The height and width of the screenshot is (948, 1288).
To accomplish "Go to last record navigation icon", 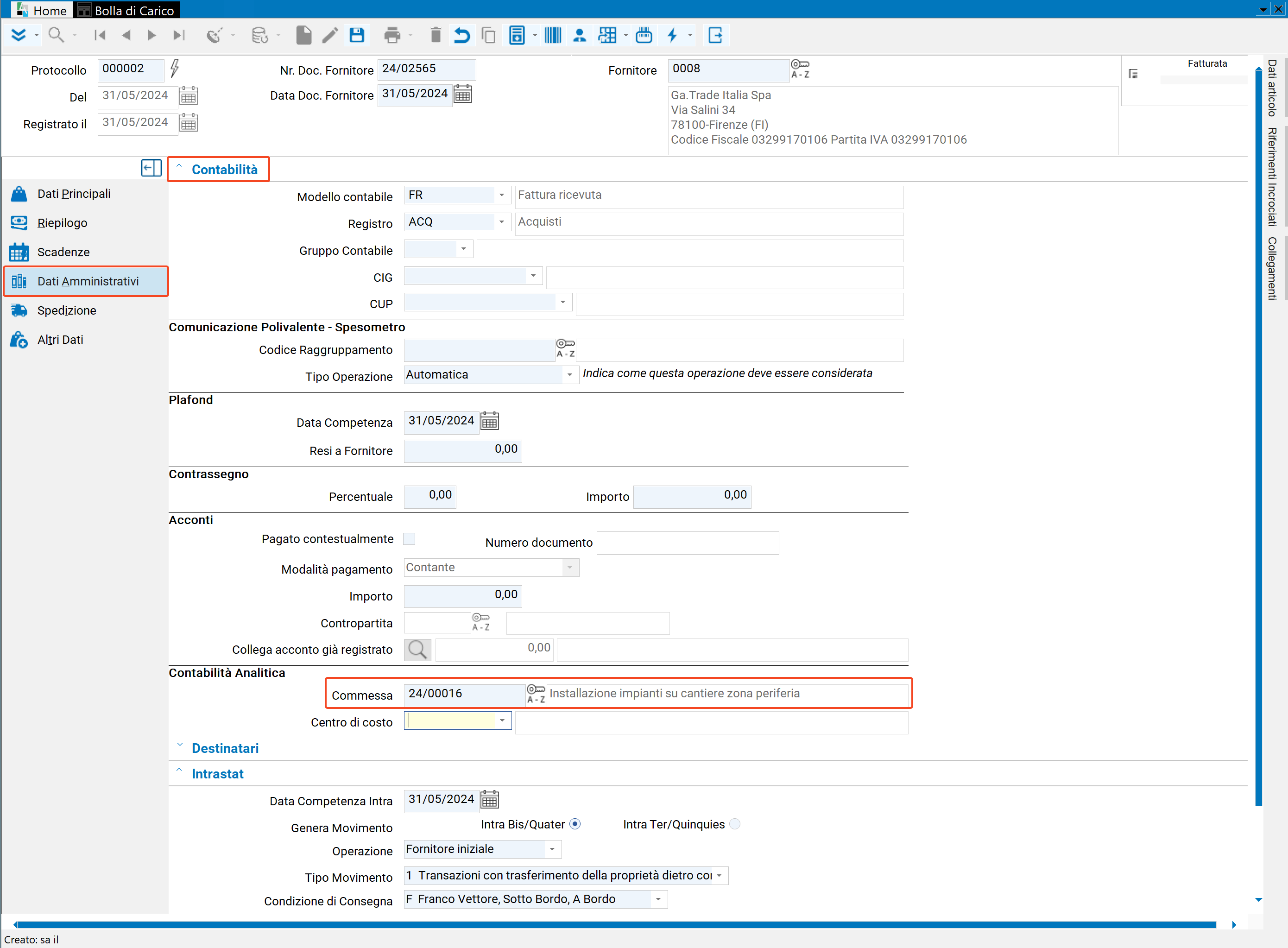I will [x=179, y=36].
